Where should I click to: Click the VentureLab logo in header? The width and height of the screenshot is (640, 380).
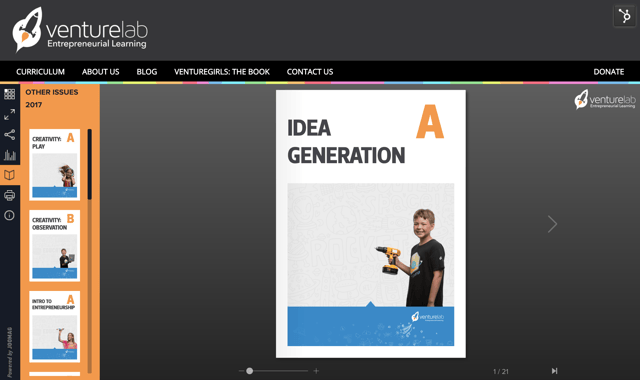(80, 30)
